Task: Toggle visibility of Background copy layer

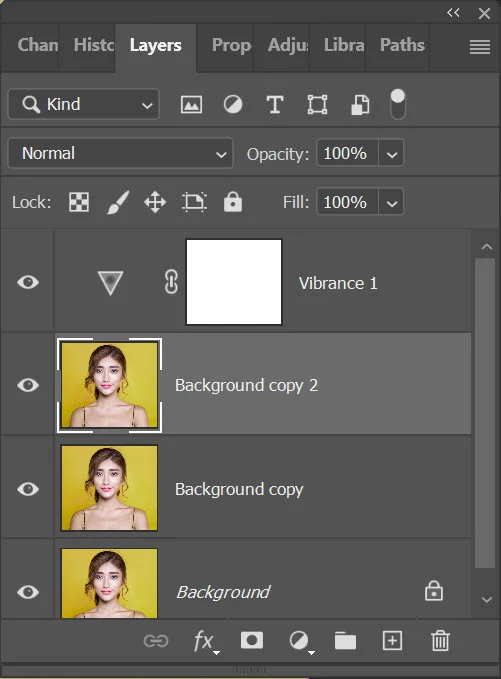Action: click(28, 489)
